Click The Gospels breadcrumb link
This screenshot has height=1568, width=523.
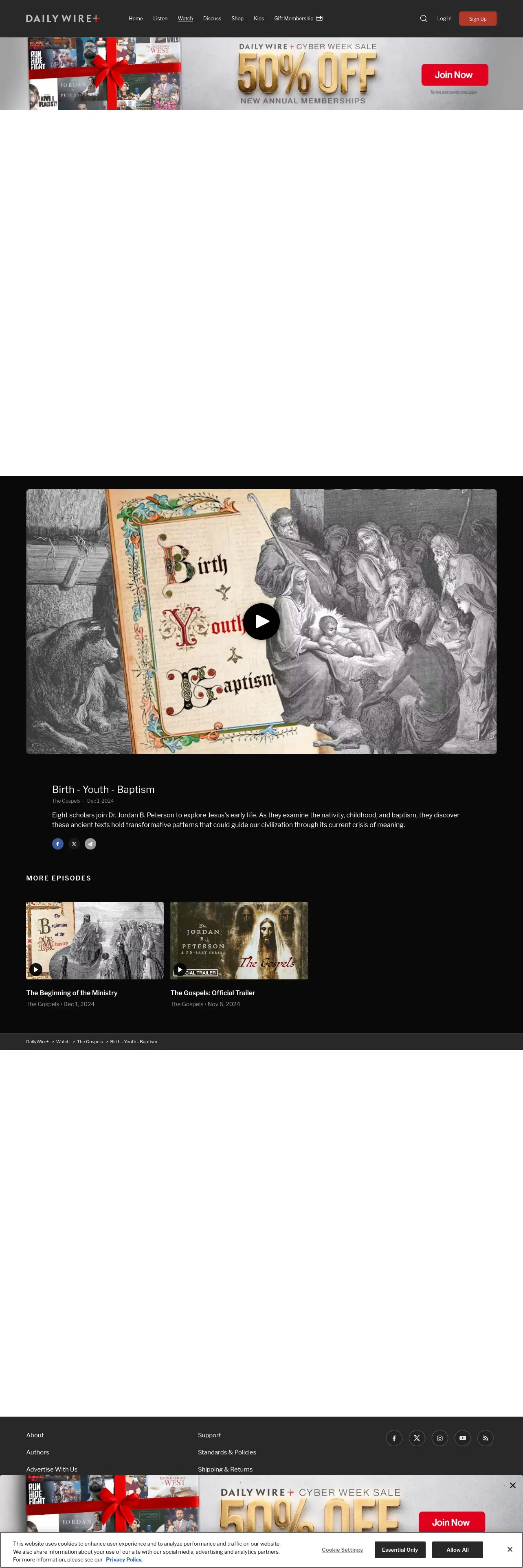pyautogui.click(x=90, y=1042)
